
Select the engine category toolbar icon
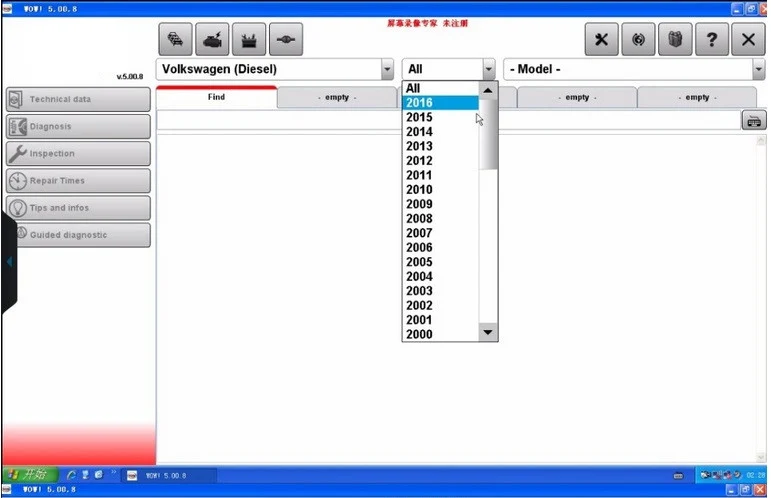point(212,39)
